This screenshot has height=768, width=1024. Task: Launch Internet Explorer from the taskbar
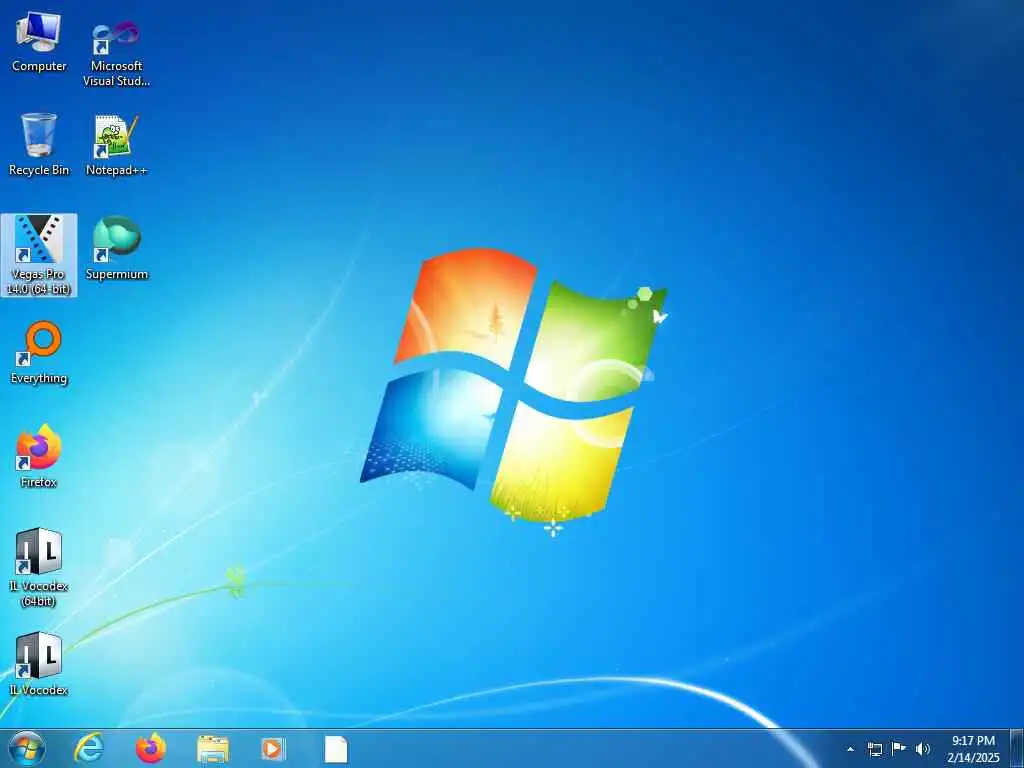click(89, 748)
